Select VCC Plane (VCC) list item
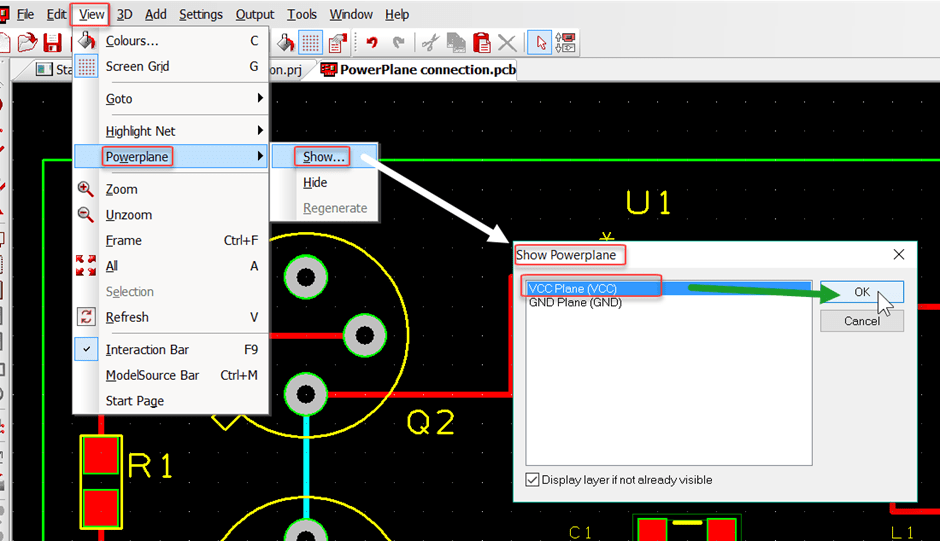Screen dimensions: 940x541 pos(668,288)
